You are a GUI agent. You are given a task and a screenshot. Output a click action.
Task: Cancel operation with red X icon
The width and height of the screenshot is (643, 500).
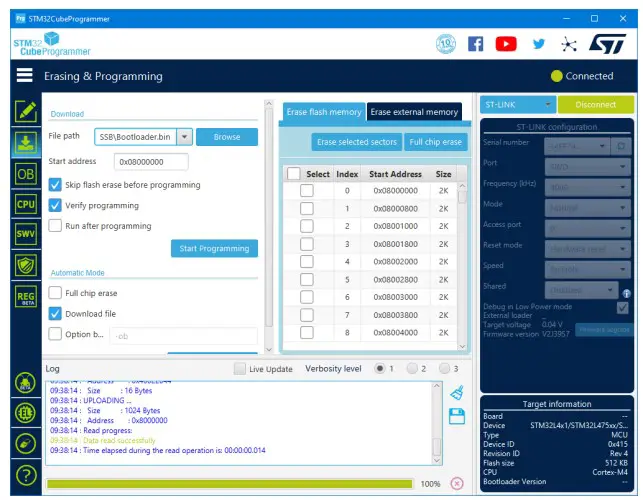(x=457, y=484)
